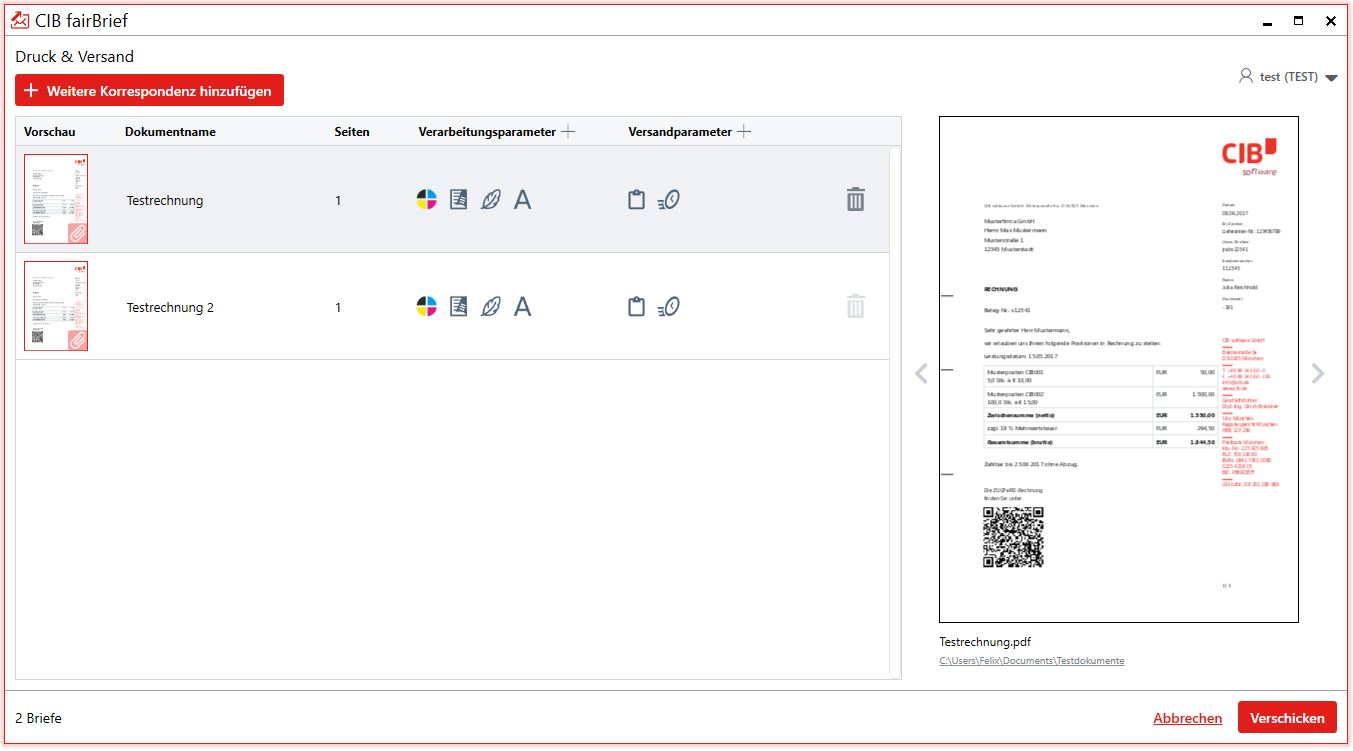Image resolution: width=1353 pixels, height=751 pixels.
Task: Click the Seiten column header
Action: click(x=352, y=131)
